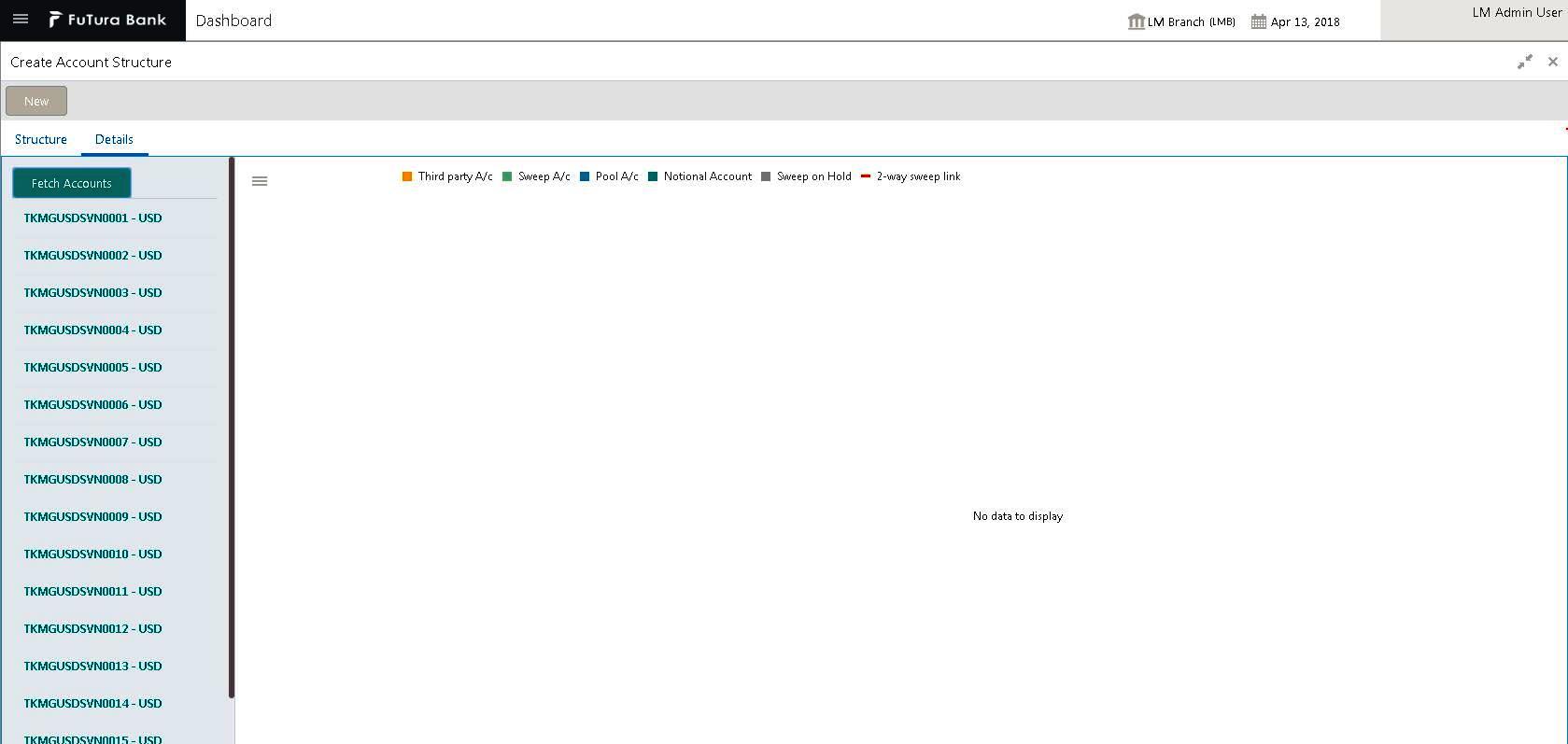The height and width of the screenshot is (744, 1568).
Task: Select account TKMGUSDSVN0012 - USD
Action: (x=92, y=629)
